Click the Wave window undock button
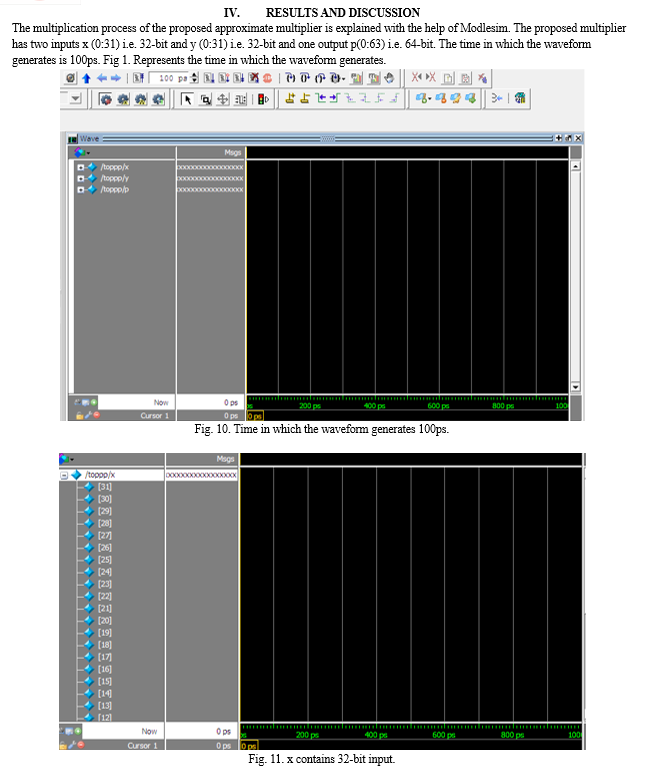 (x=568, y=138)
